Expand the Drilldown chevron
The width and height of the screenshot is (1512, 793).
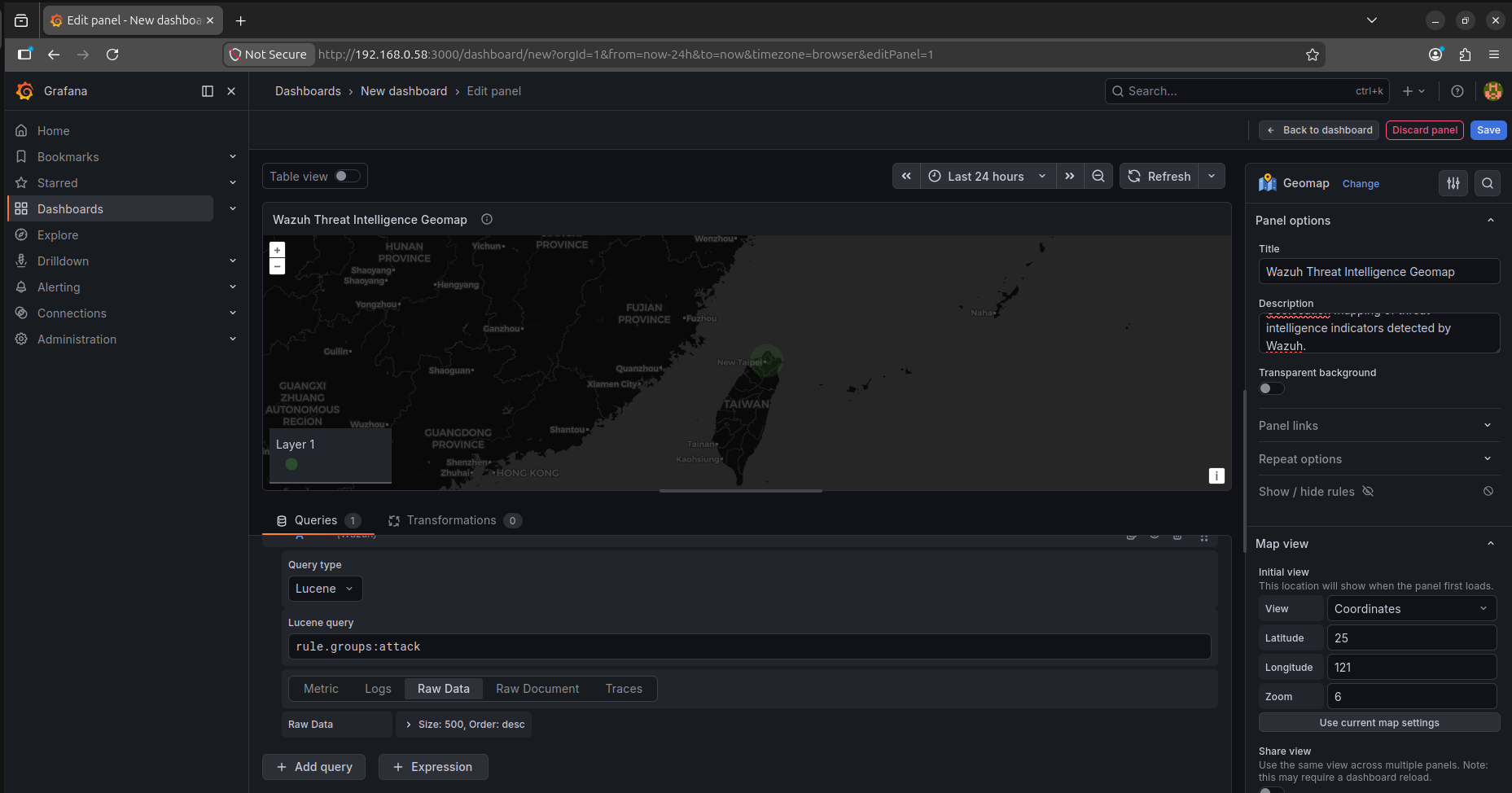pyautogui.click(x=233, y=261)
